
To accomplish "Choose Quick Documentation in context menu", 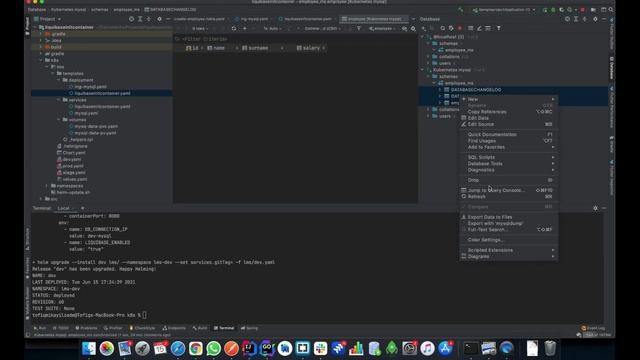I will click(509, 134).
